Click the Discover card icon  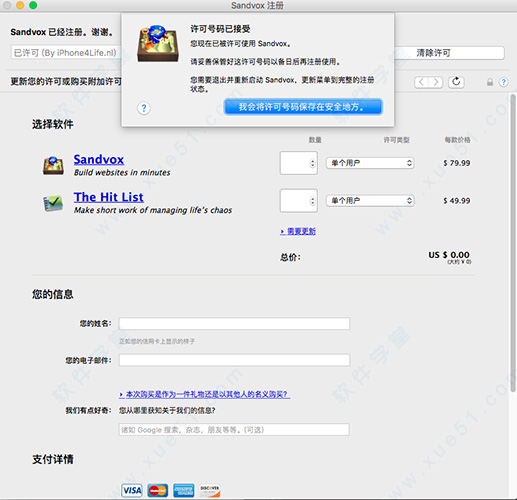tap(210, 490)
